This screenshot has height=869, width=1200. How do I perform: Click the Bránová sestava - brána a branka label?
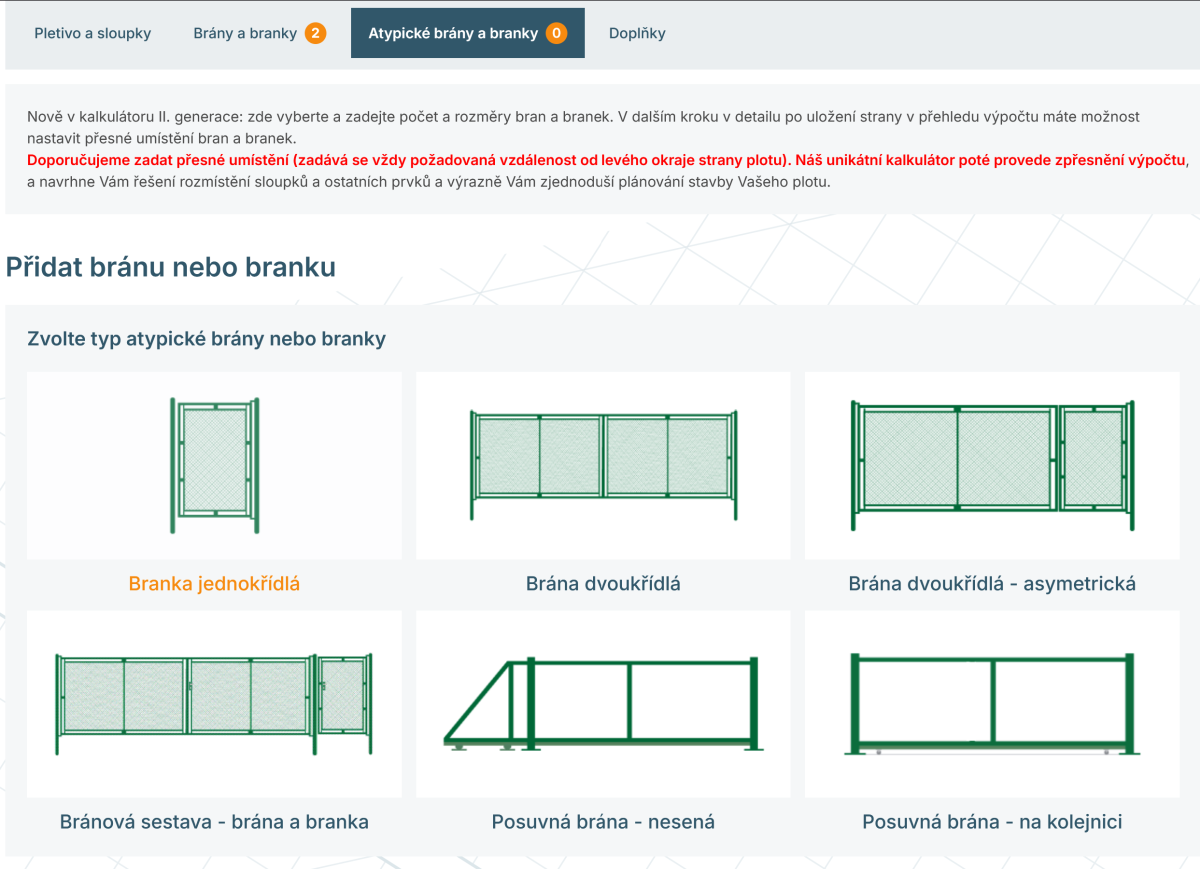tap(214, 822)
